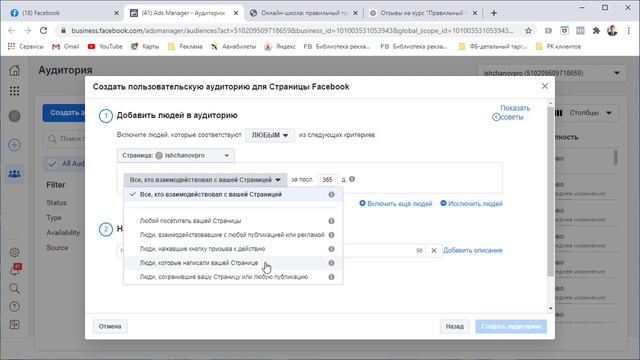
Task: Click the plus create icon in left sidebar
Action: coord(14,145)
